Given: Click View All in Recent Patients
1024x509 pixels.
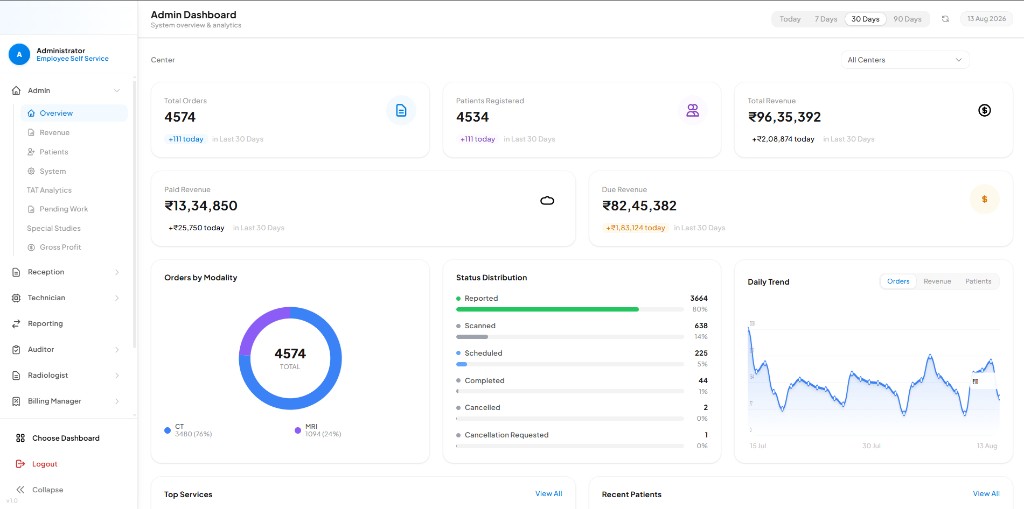Looking at the screenshot, I should click(x=985, y=493).
